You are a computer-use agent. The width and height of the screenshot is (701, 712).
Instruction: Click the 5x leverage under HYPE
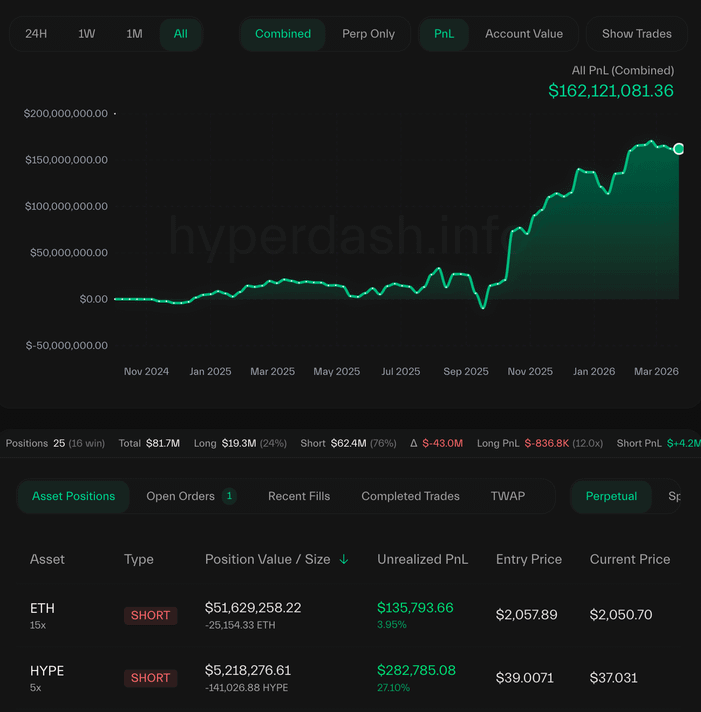click(x=35, y=688)
